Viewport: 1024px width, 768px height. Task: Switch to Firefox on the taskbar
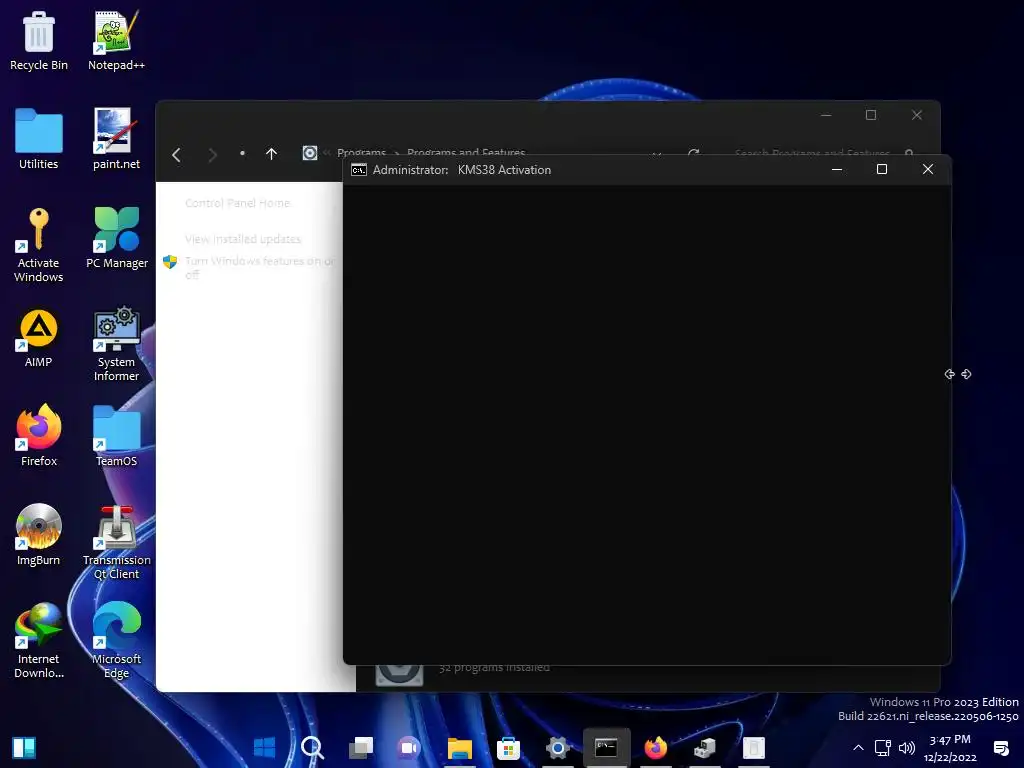click(x=656, y=748)
